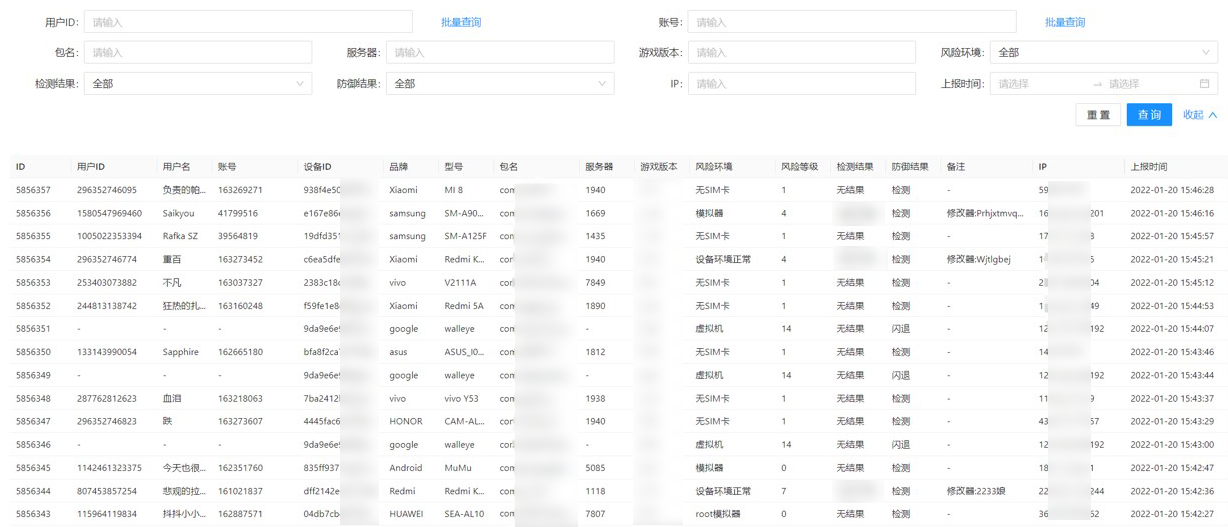Pick the end date in 上报时间 range

pos(1148,84)
